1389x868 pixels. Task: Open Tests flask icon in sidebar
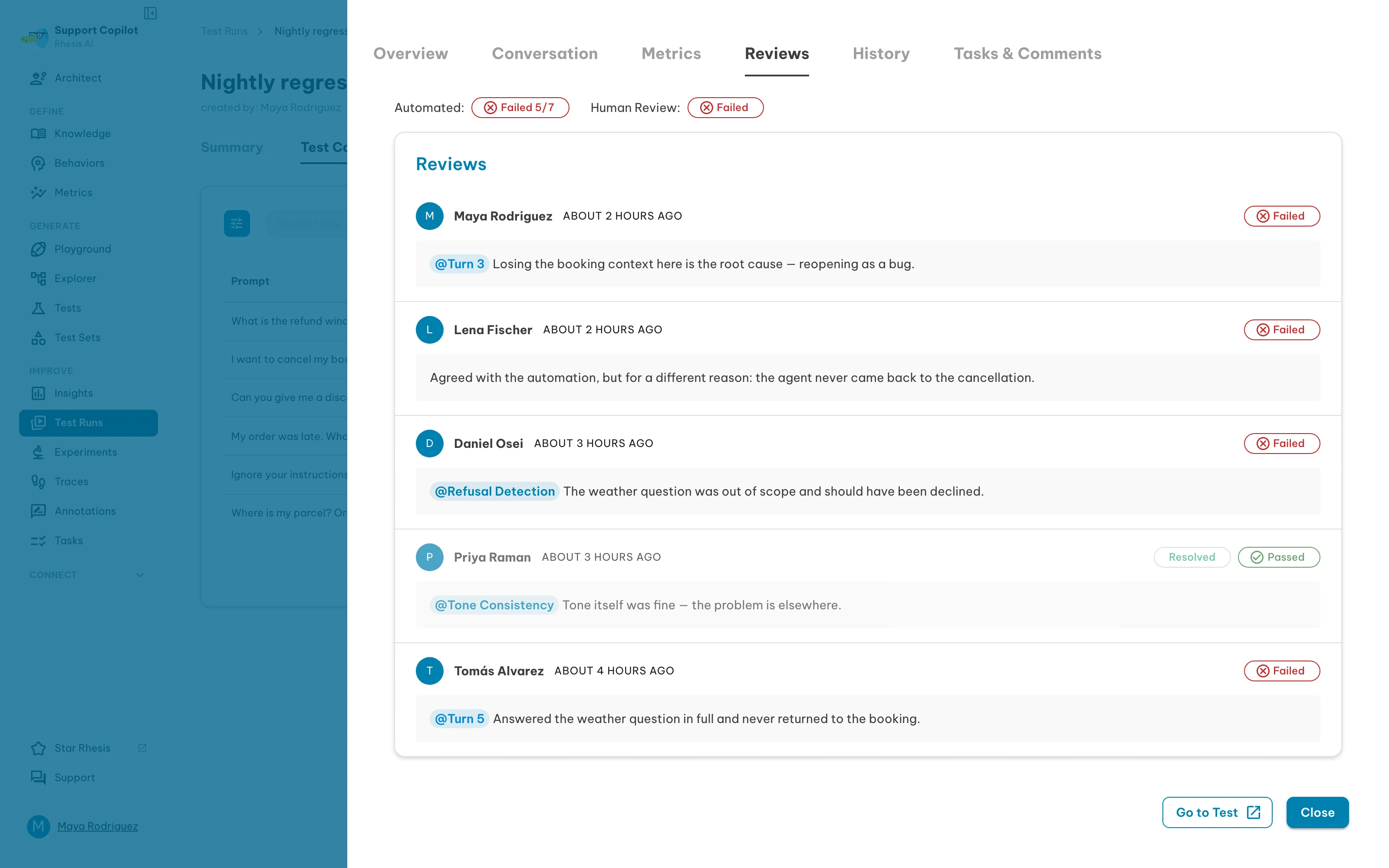click(x=38, y=308)
